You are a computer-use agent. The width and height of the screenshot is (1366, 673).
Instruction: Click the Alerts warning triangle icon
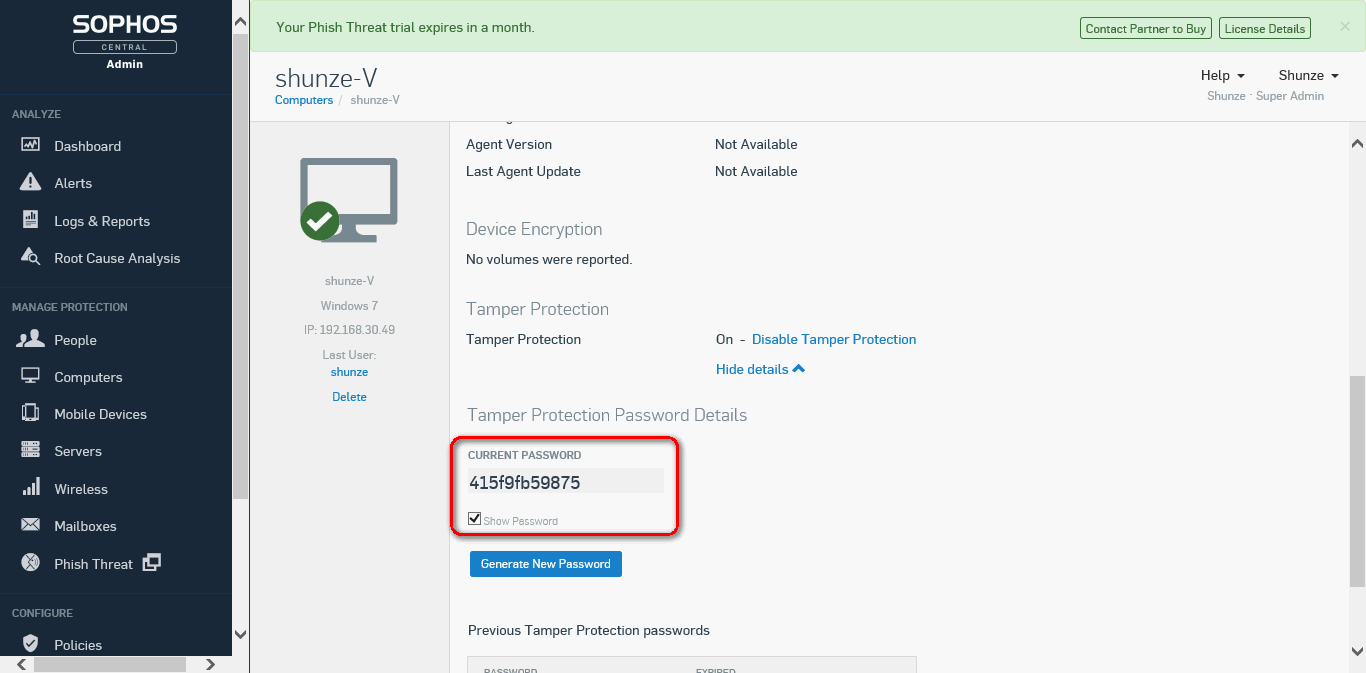(x=31, y=182)
